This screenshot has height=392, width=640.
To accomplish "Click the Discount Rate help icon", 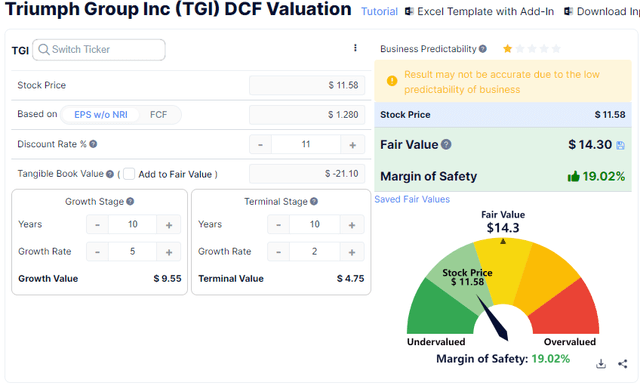I will [93, 144].
